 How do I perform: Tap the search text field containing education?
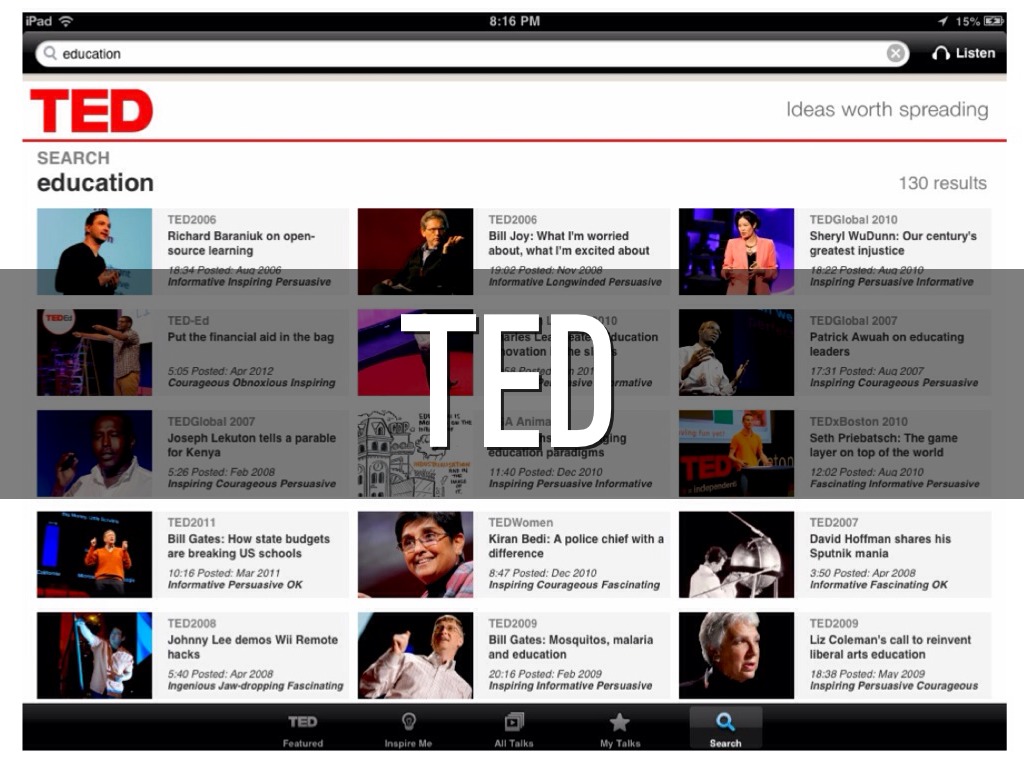(x=460, y=54)
